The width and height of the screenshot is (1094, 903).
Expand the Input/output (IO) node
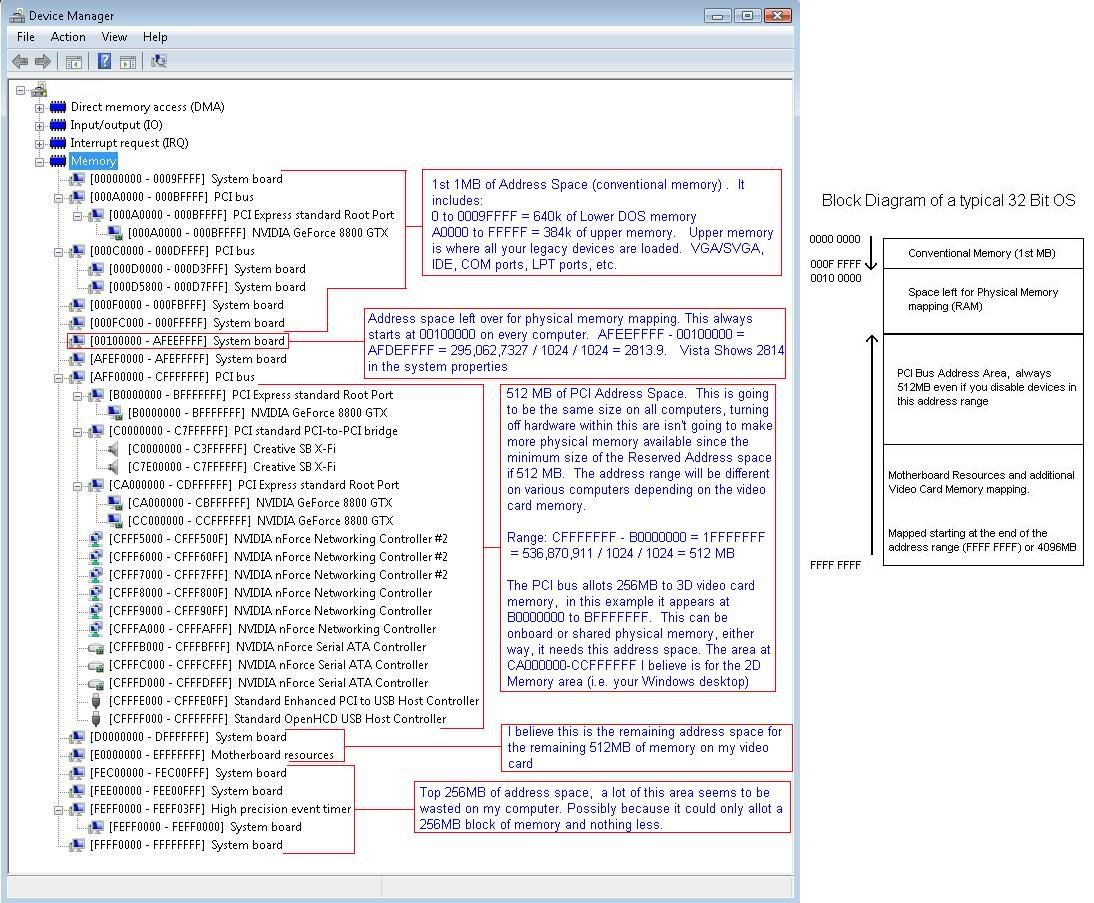[40, 126]
